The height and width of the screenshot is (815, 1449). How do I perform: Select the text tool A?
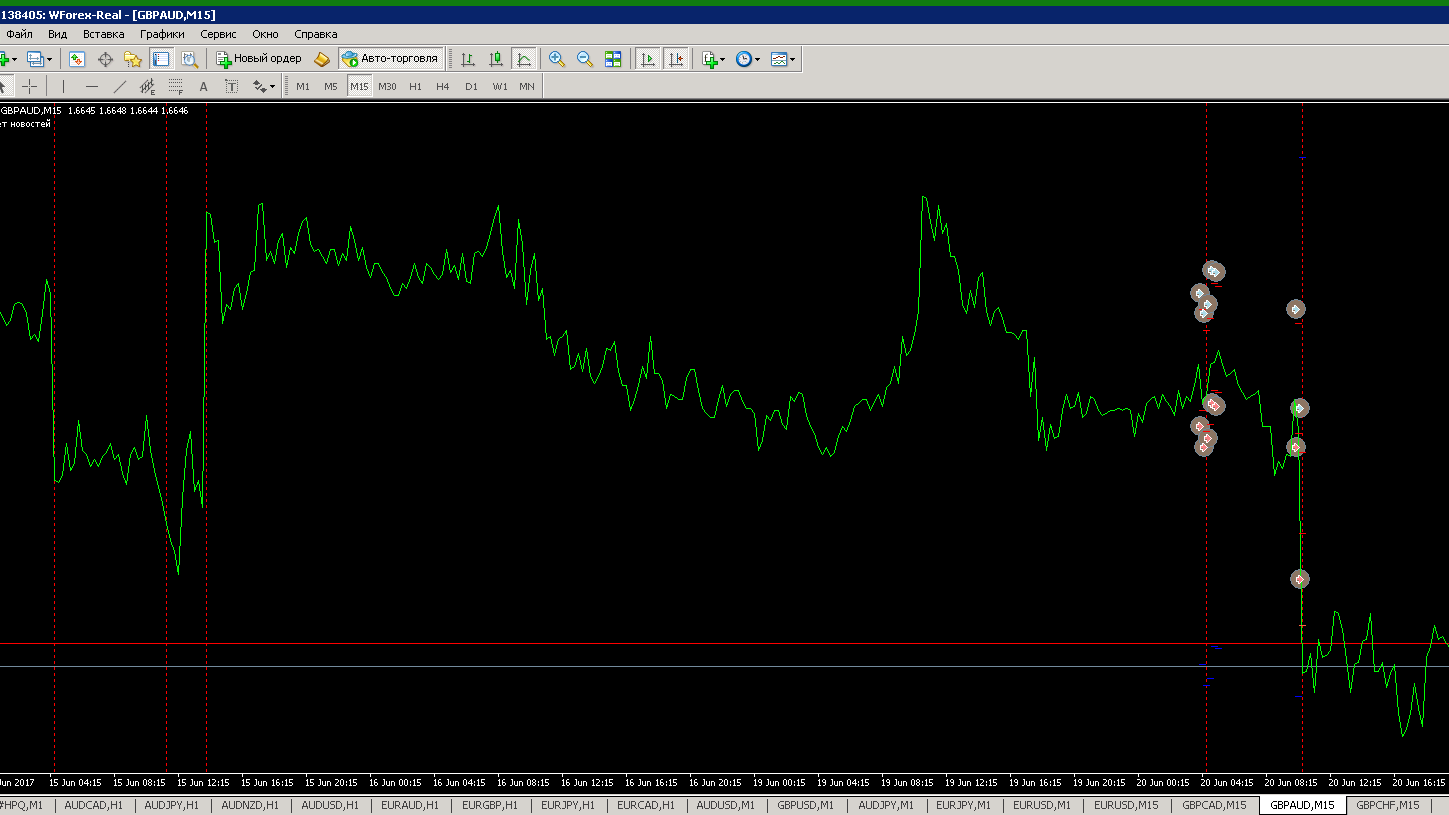click(x=203, y=86)
